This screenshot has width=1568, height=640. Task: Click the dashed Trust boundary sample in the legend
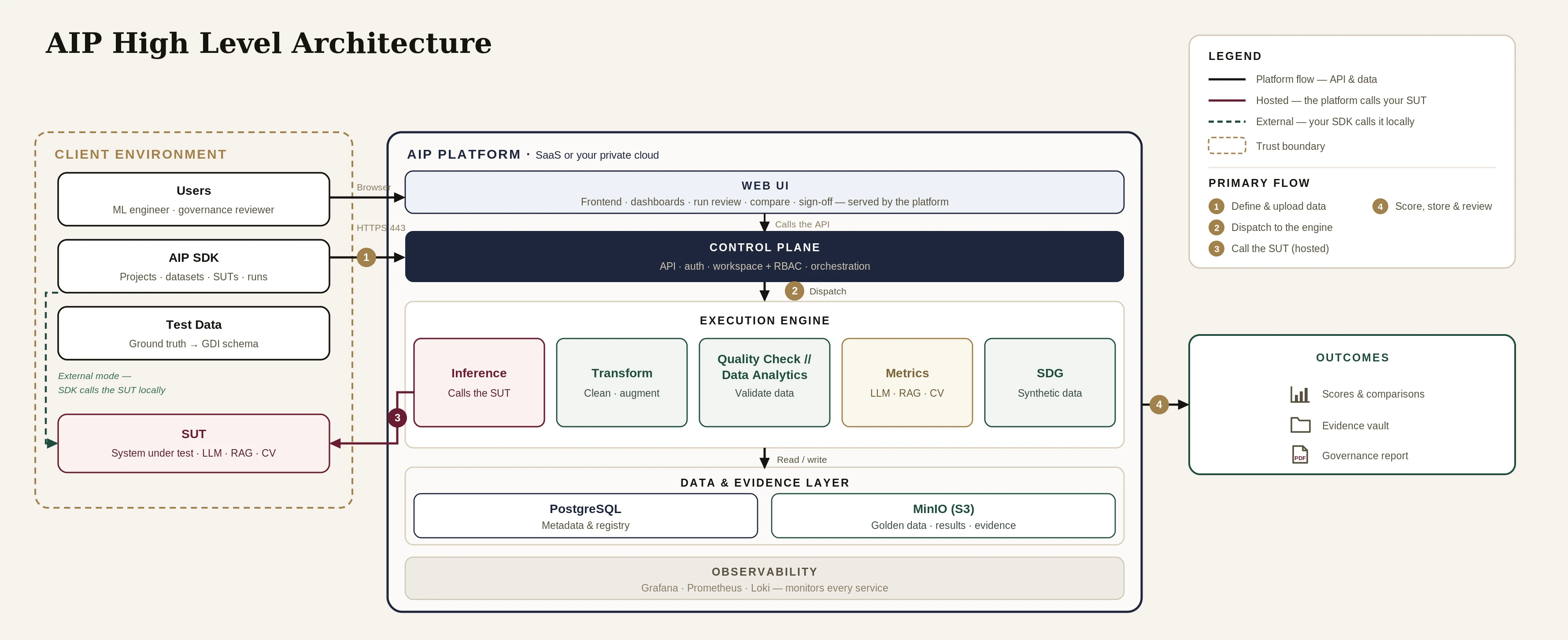[1227, 145]
